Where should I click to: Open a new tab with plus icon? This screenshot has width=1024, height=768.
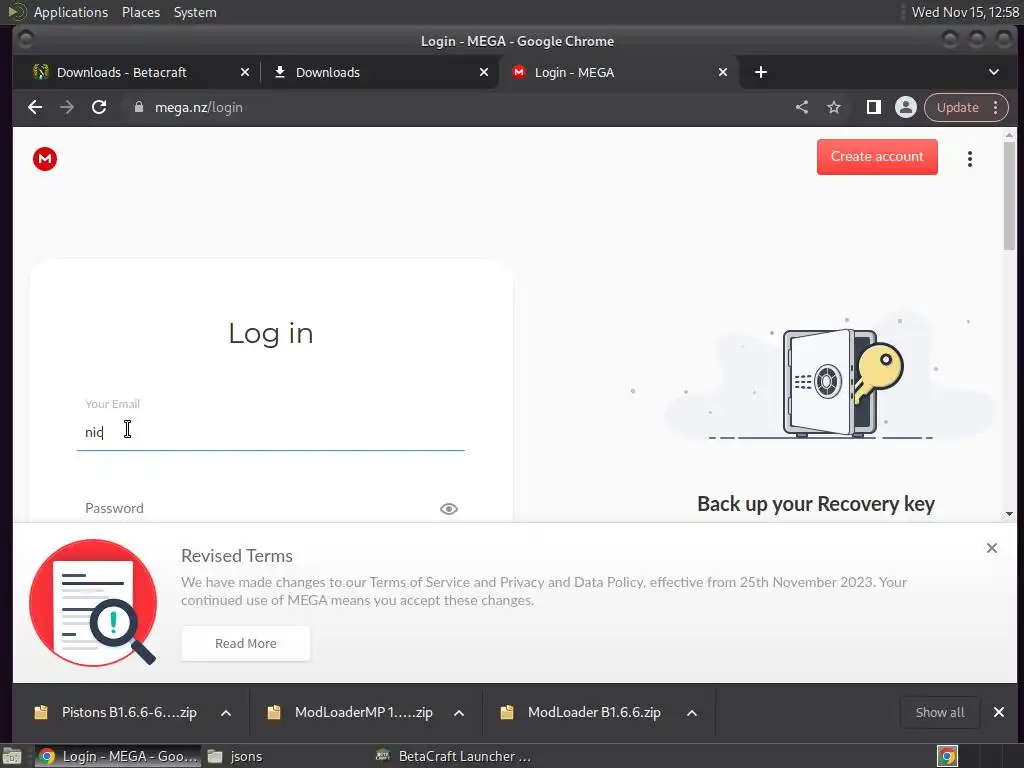click(761, 72)
